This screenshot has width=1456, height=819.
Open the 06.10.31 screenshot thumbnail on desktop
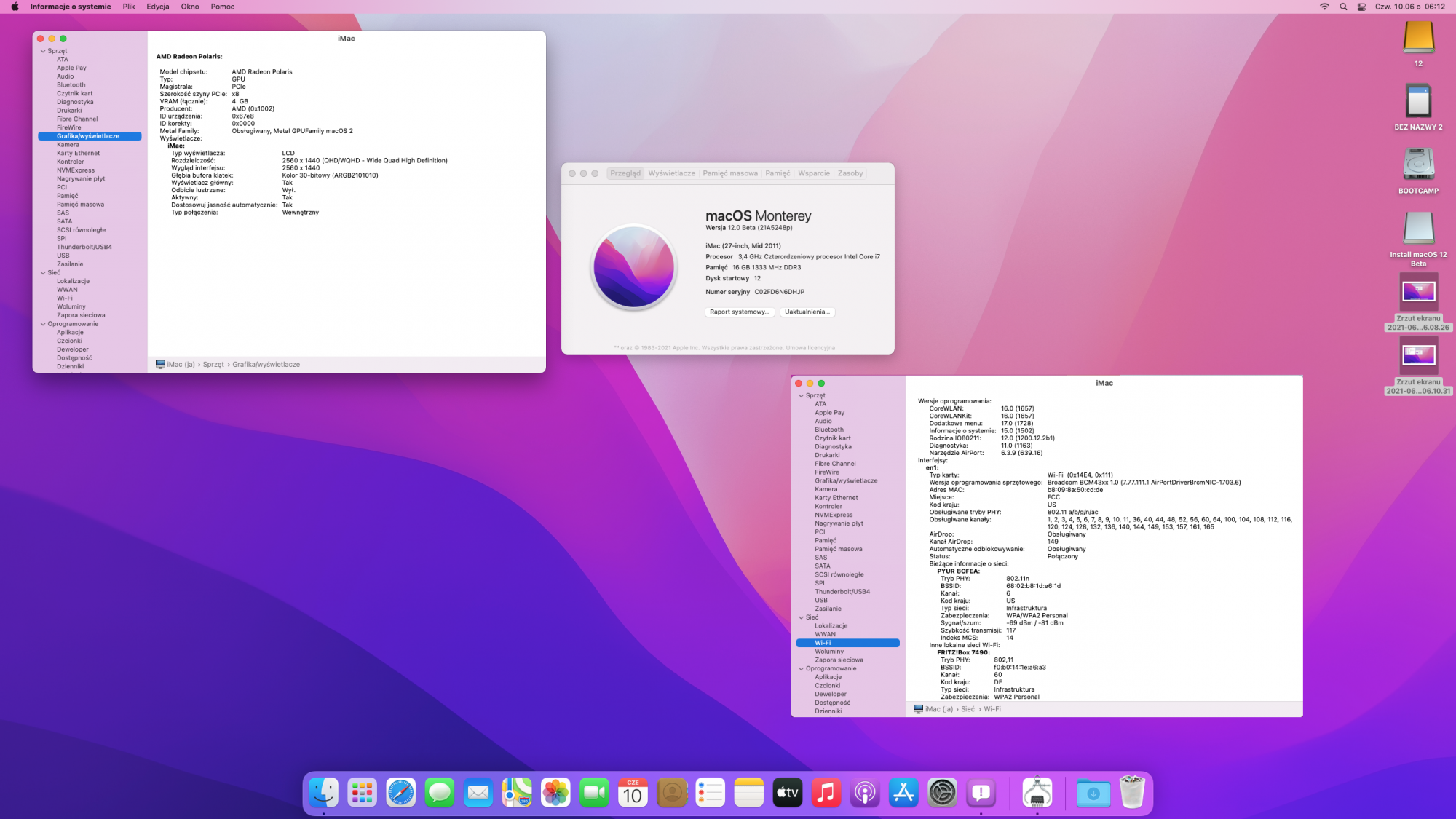tap(1418, 355)
